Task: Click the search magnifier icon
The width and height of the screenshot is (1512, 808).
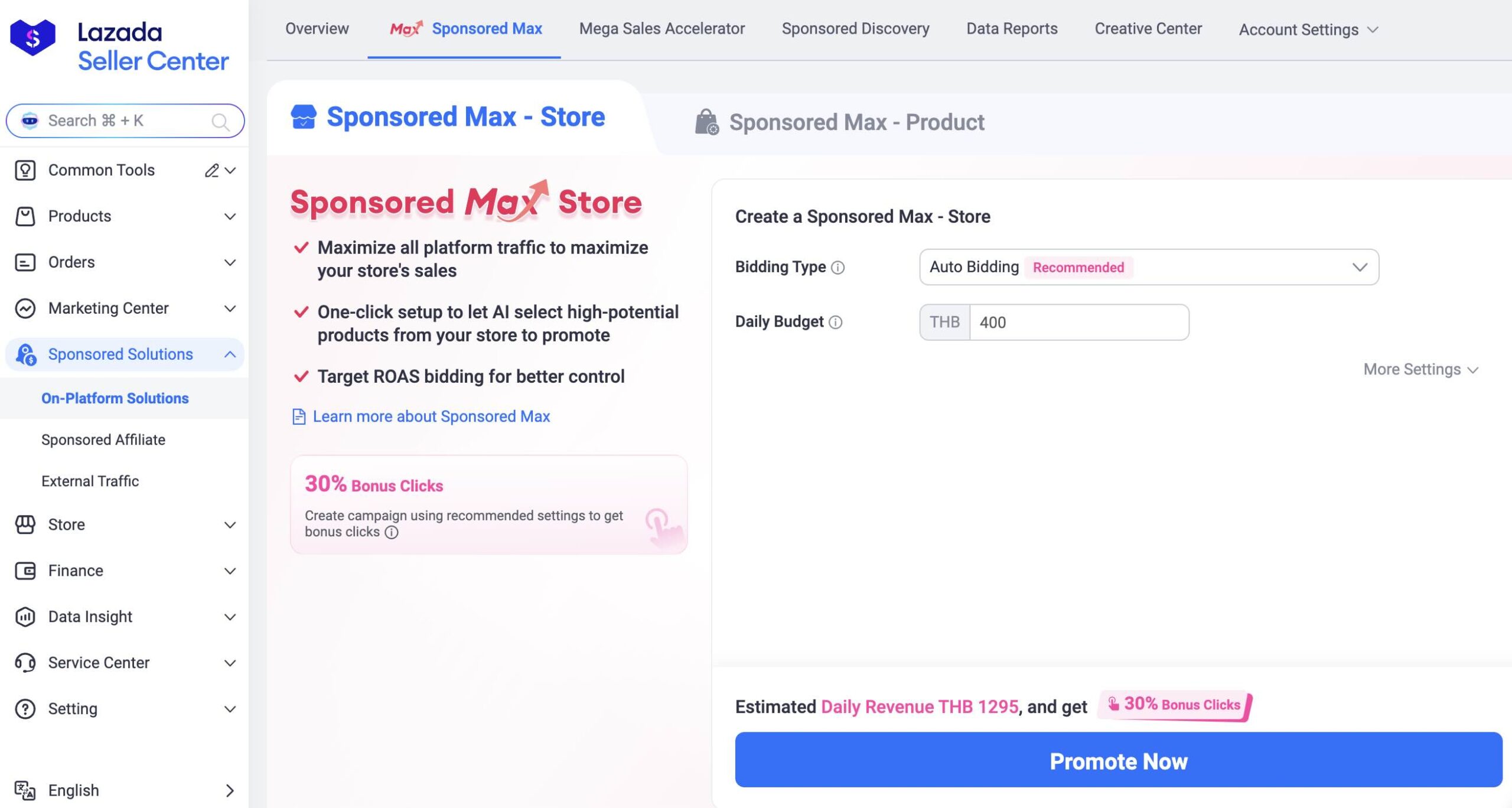Action: pyautogui.click(x=220, y=122)
